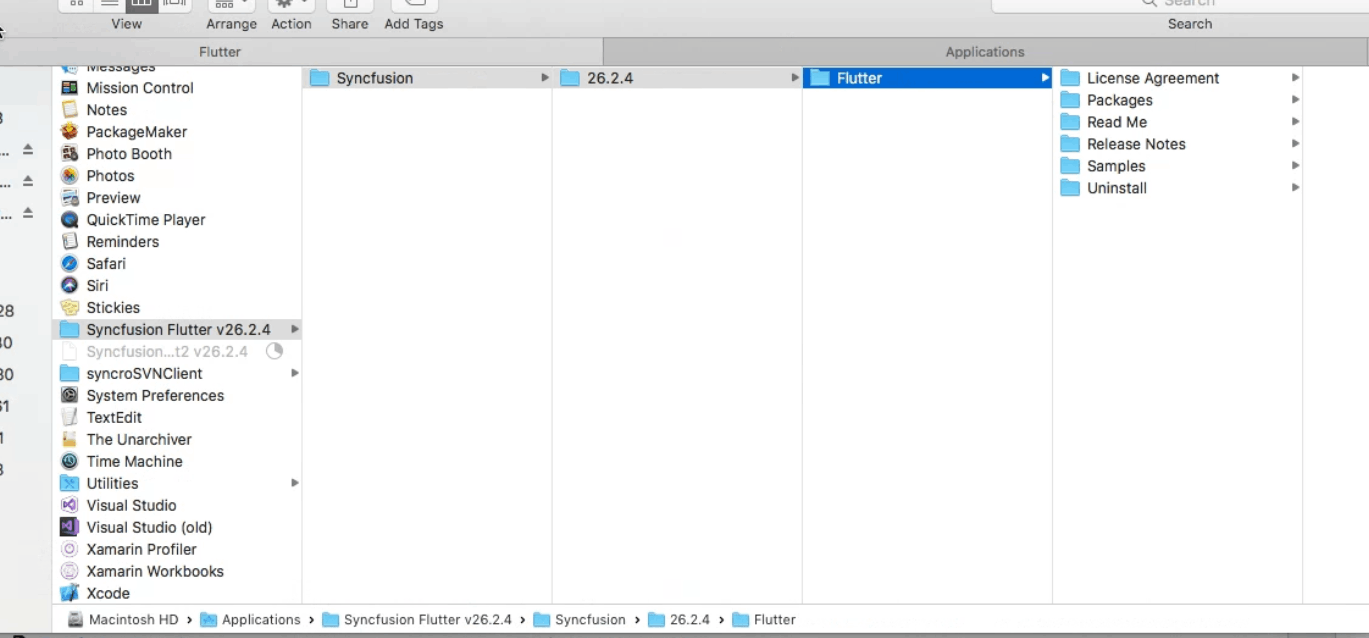Select the Safari compass icon

[69, 264]
